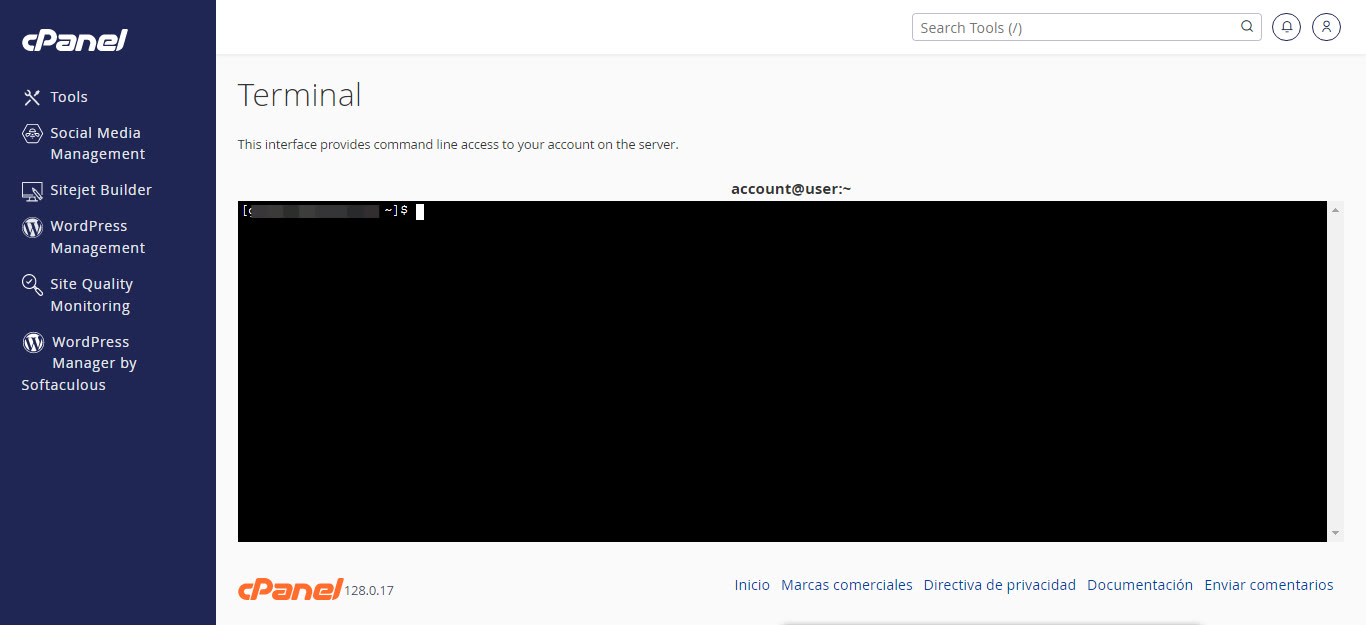Click the Sitejet Builder monitor icon
The image size is (1366, 625).
pos(32,190)
